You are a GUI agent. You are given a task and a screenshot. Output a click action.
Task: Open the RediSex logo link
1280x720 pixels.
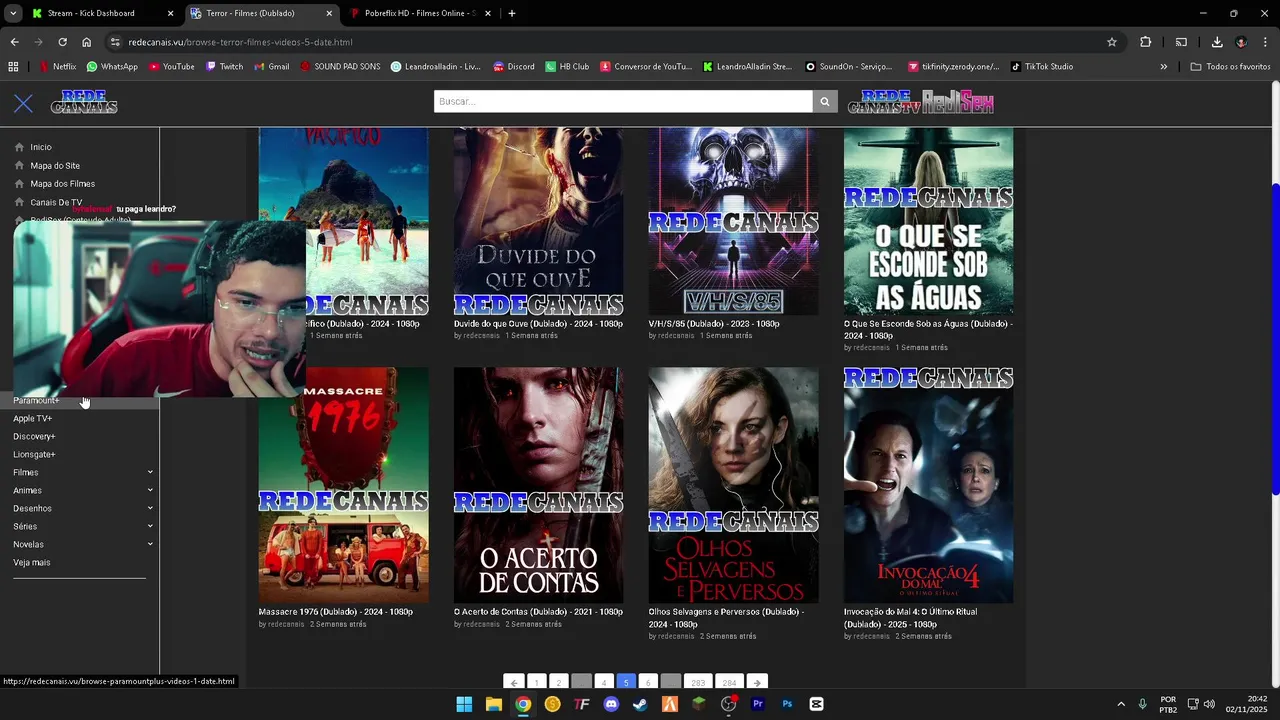coord(958,102)
